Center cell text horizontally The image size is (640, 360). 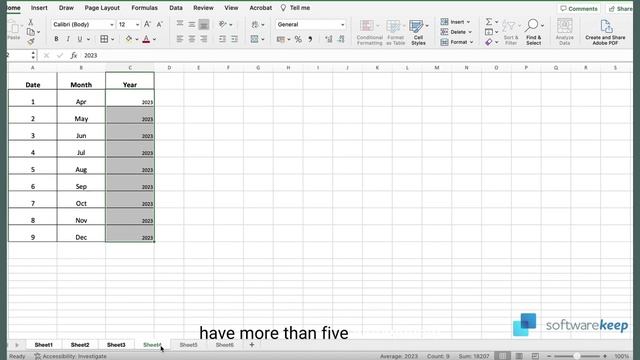(192, 39)
